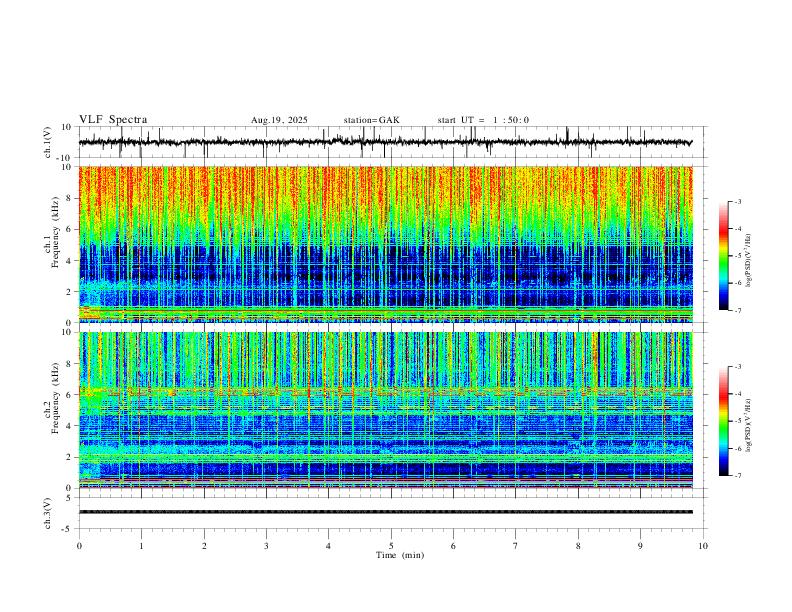Click the "Time (min)" axis title

tap(400, 555)
